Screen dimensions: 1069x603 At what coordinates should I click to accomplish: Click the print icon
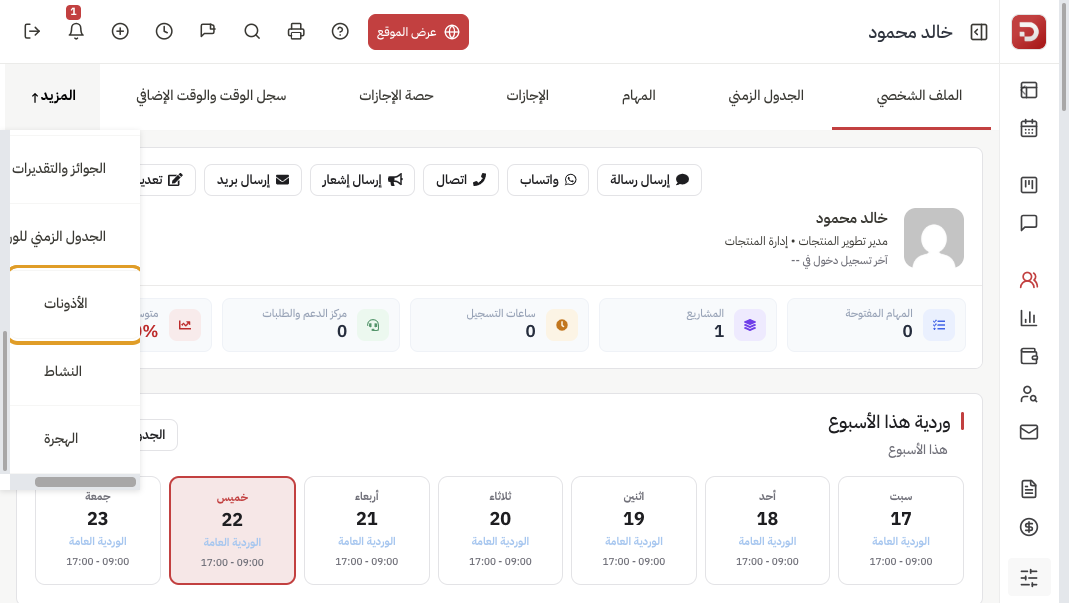point(296,31)
